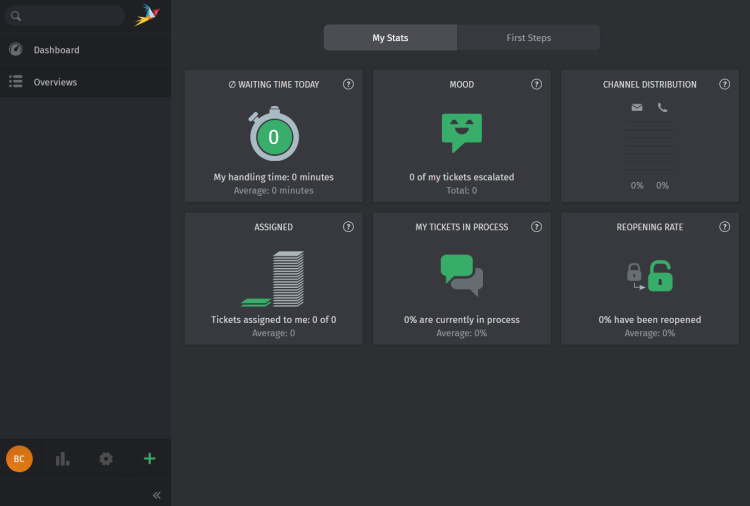Click the Reopening Rate help icon
Image resolution: width=750 pixels, height=506 pixels.
tap(724, 227)
